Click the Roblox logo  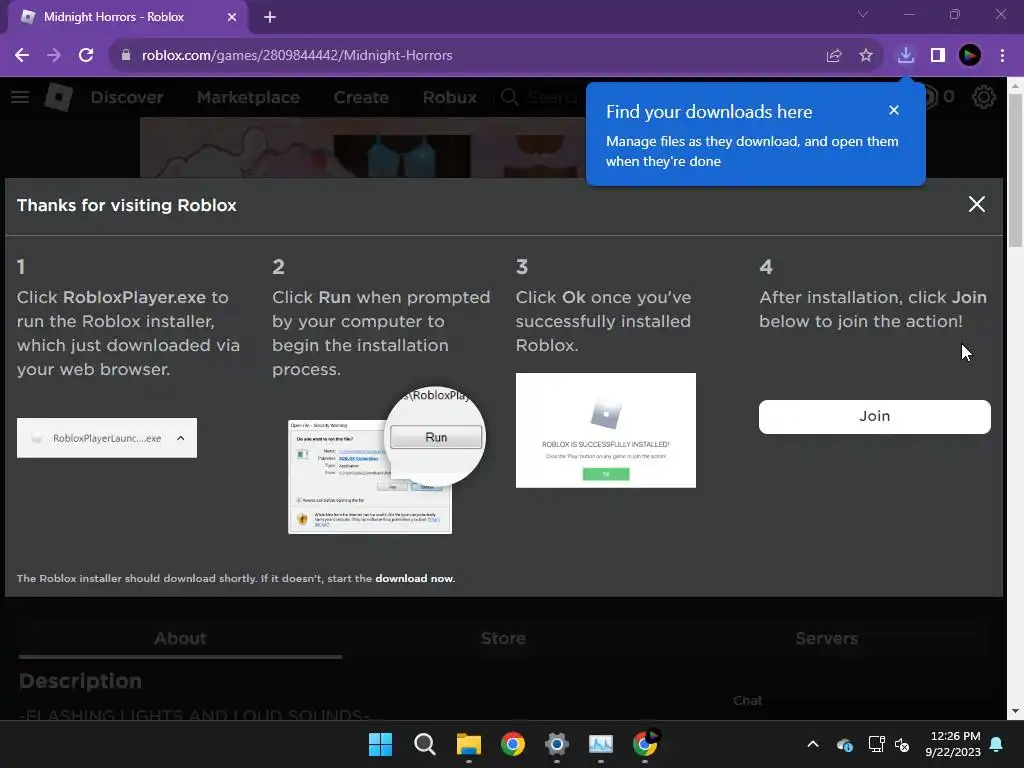click(x=59, y=97)
